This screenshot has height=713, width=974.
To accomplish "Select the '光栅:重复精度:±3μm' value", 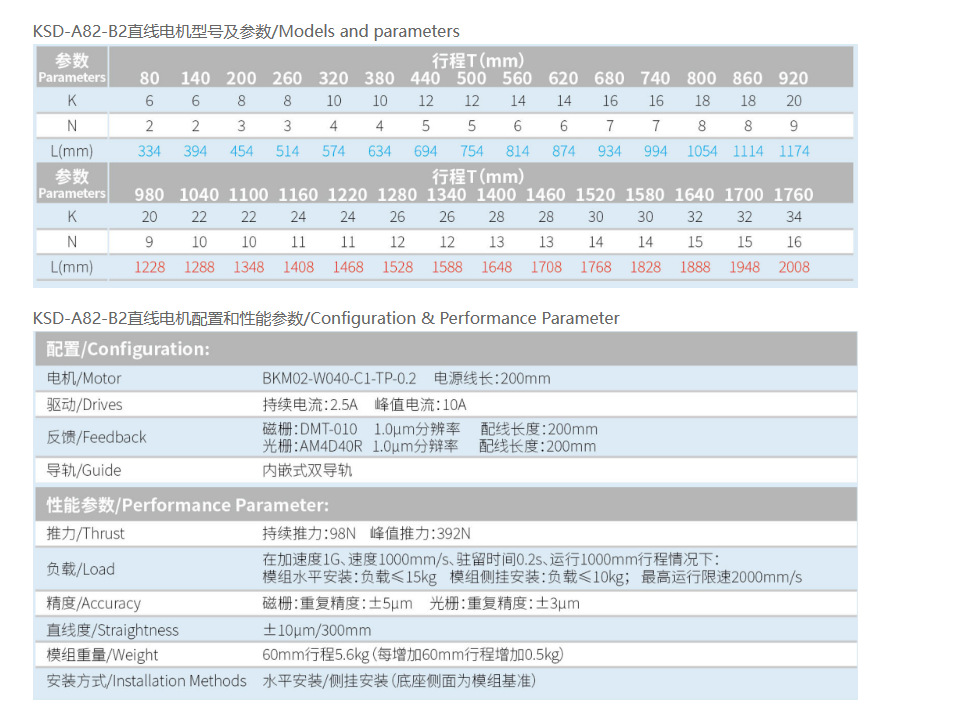I will pos(504,603).
